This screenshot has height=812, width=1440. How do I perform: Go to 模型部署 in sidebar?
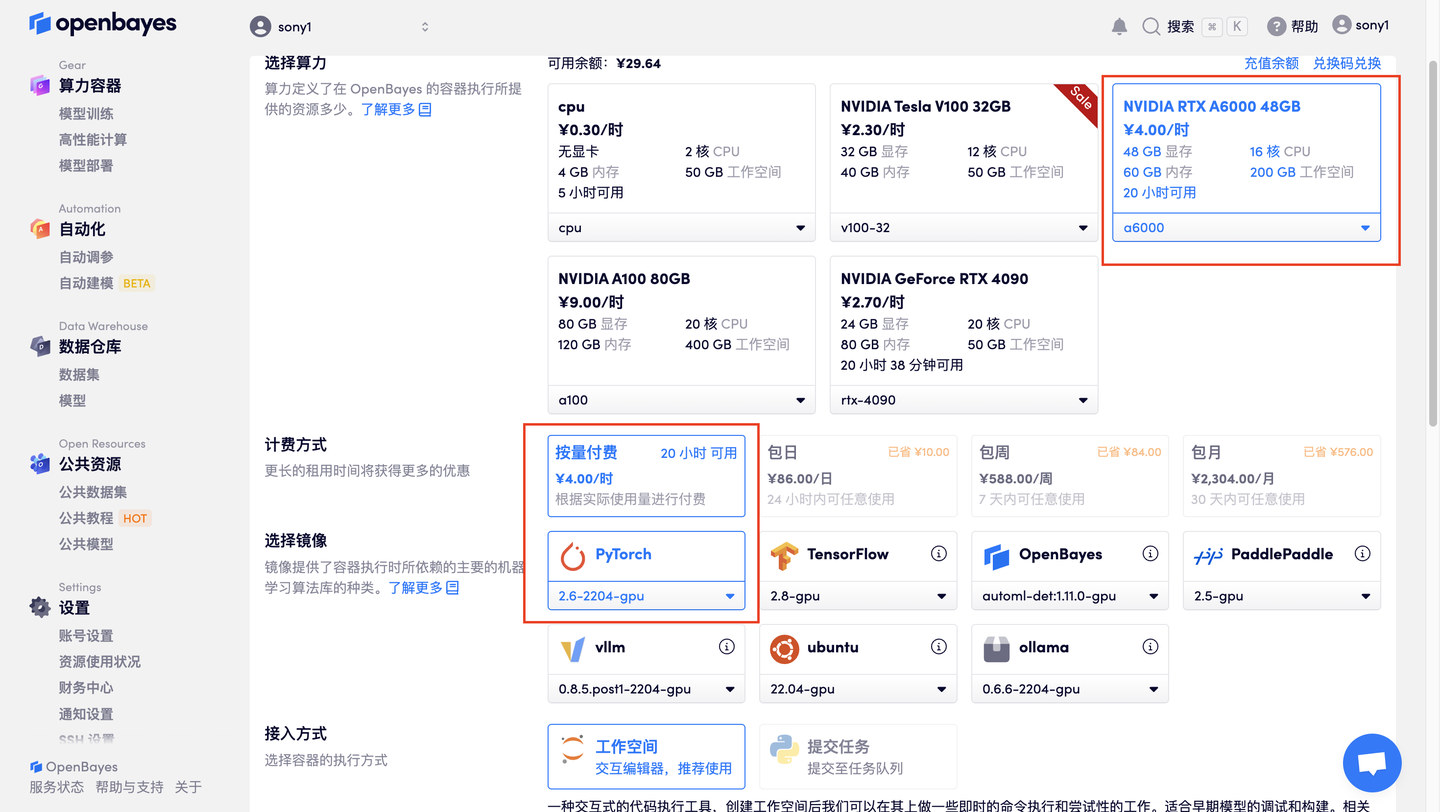click(x=86, y=165)
